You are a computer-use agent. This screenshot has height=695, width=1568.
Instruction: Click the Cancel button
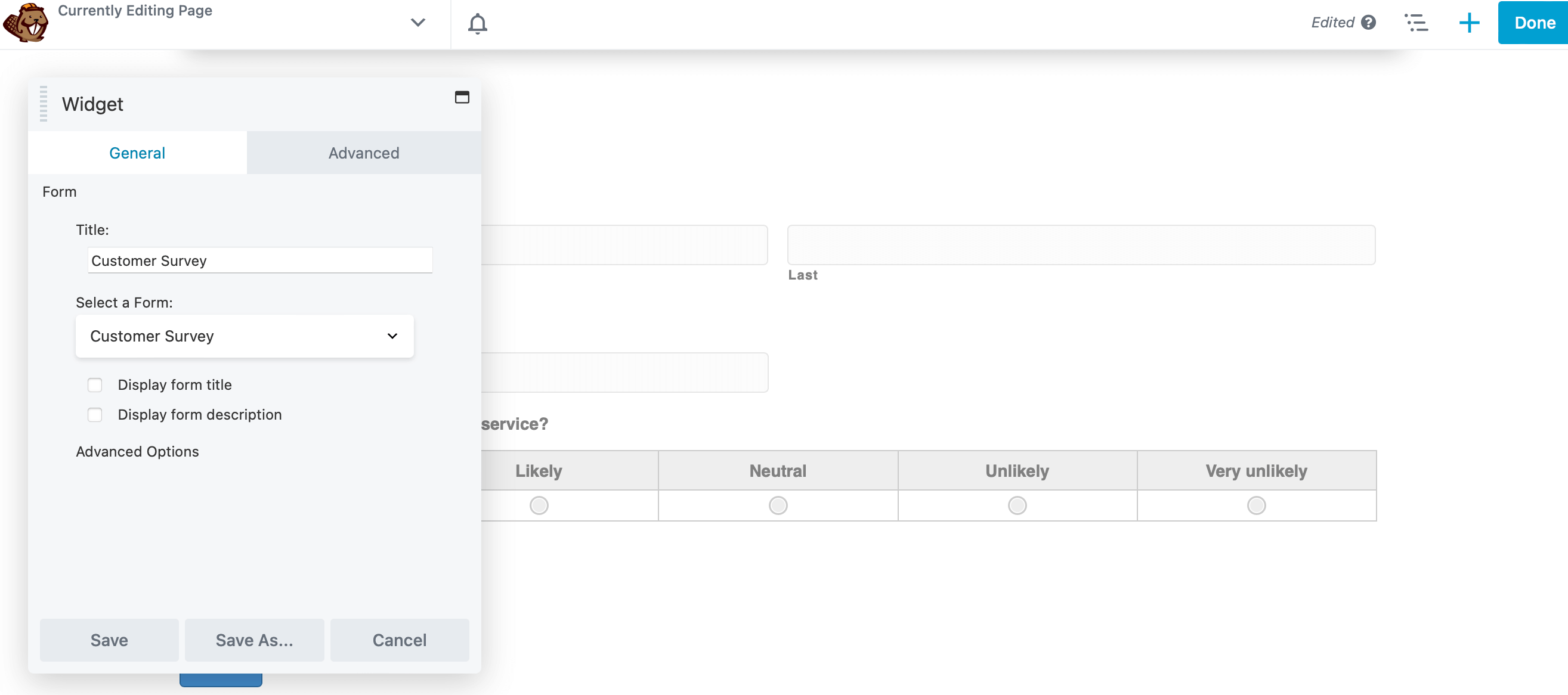pos(399,640)
